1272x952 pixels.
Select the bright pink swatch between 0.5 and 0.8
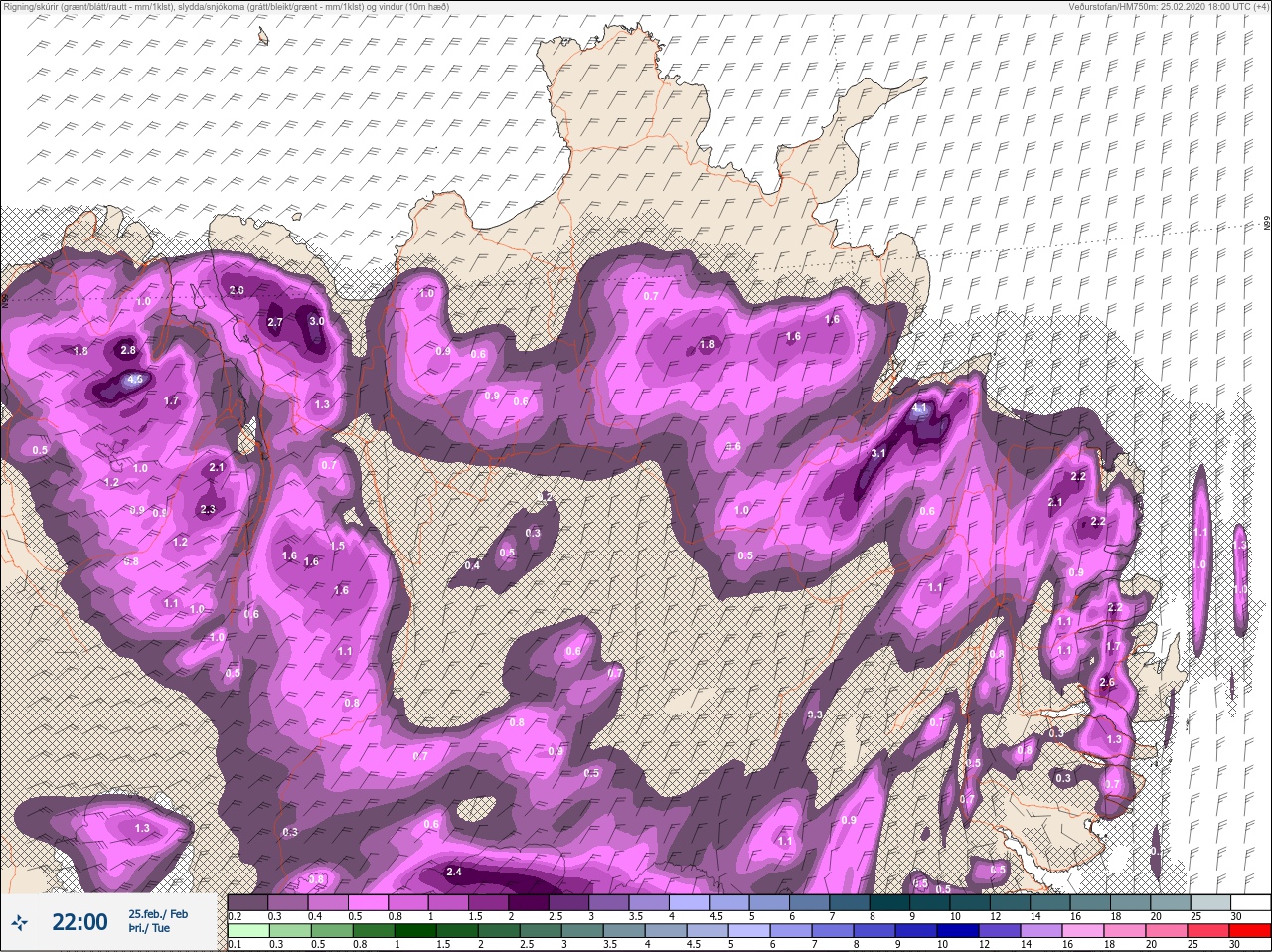[370, 902]
